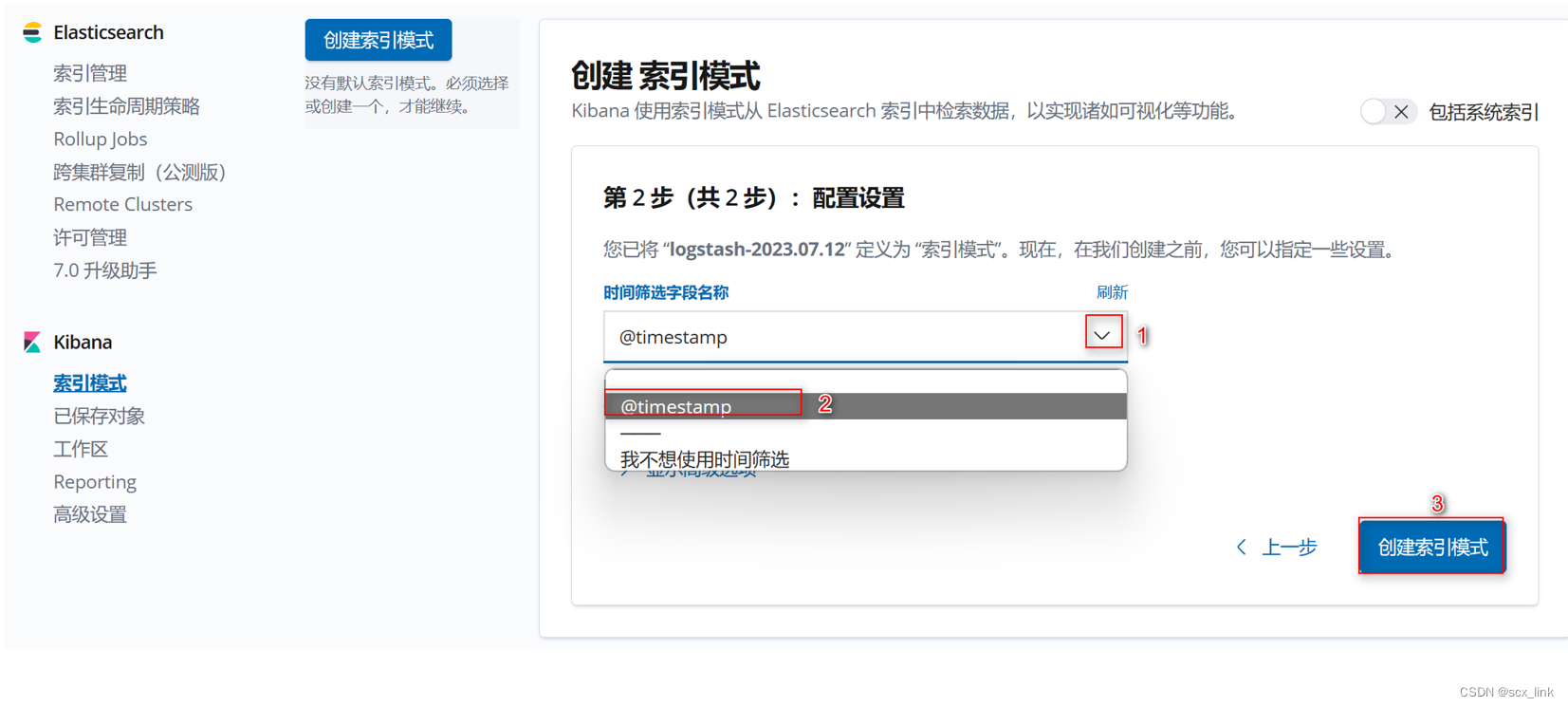The width and height of the screenshot is (1568, 707).
Task: Open 许可管理 in the sidebar
Action: tap(90, 237)
